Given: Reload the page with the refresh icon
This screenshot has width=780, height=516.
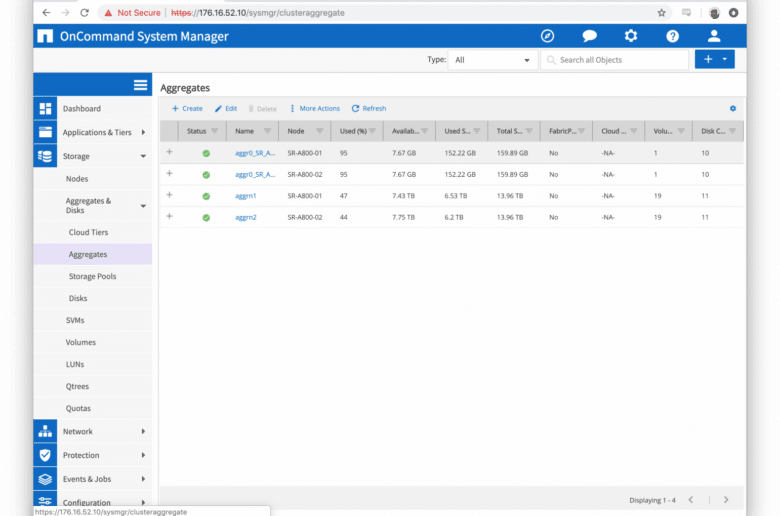Looking at the screenshot, I should click(x=85, y=13).
